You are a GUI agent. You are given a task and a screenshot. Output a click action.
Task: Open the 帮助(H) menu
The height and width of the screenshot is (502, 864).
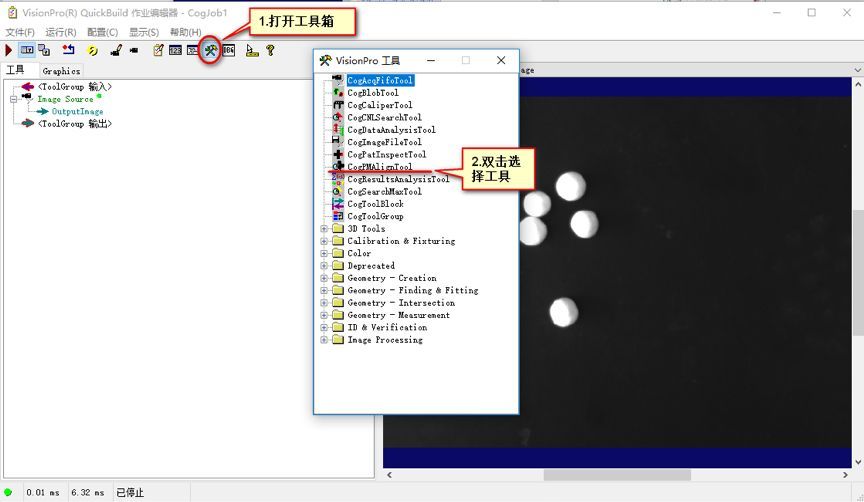click(185, 32)
